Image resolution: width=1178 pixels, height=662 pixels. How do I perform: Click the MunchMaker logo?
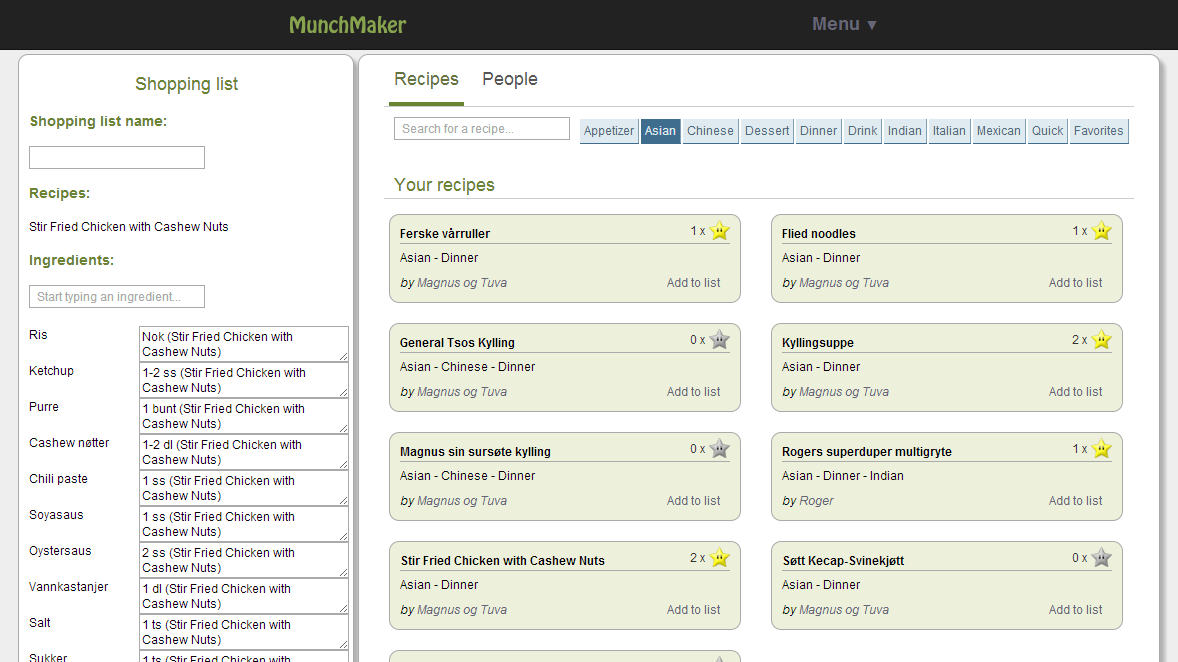pos(347,25)
